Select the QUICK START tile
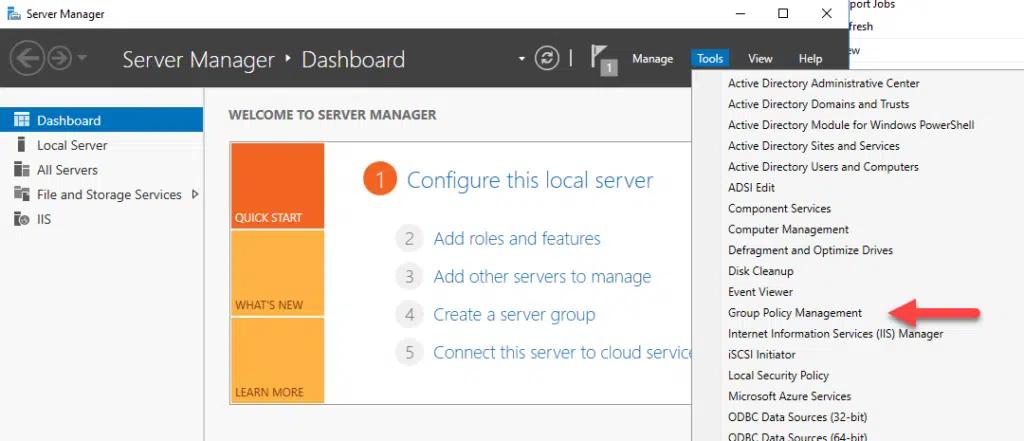Screen dimensions: 1024x441 pyautogui.click(x=278, y=186)
